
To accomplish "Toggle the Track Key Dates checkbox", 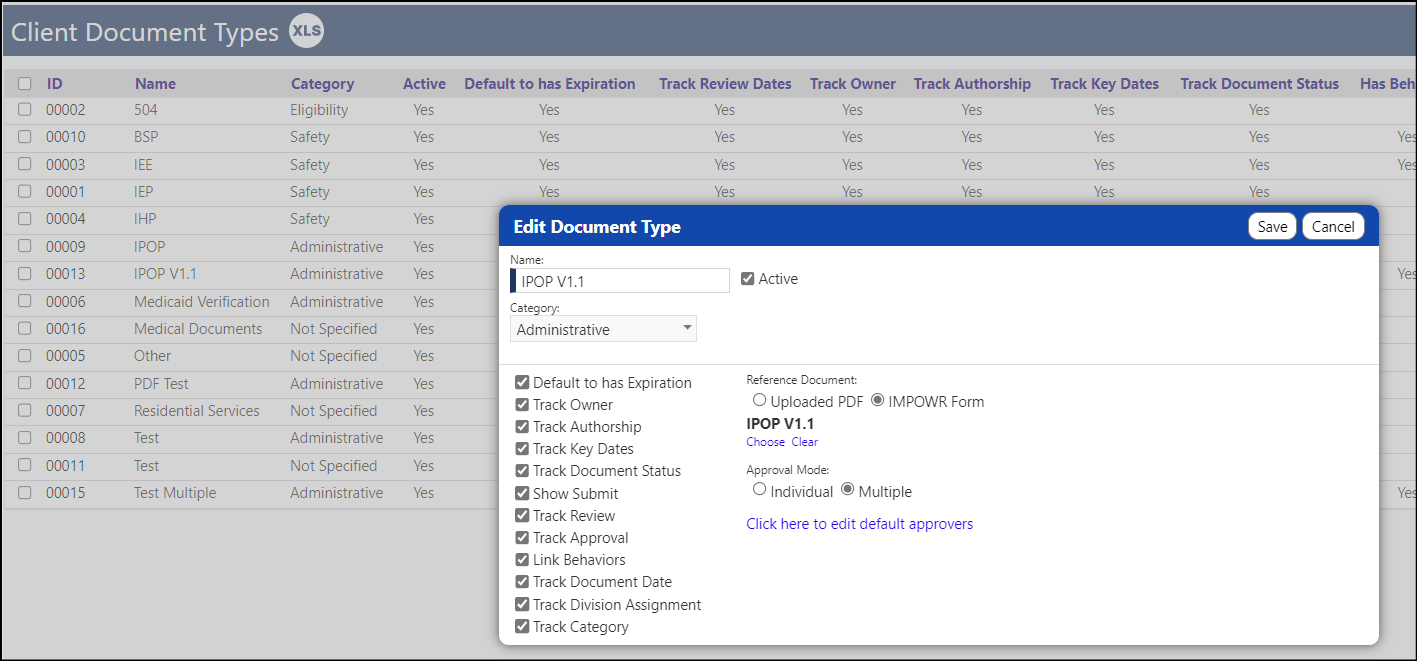I will click(522, 449).
